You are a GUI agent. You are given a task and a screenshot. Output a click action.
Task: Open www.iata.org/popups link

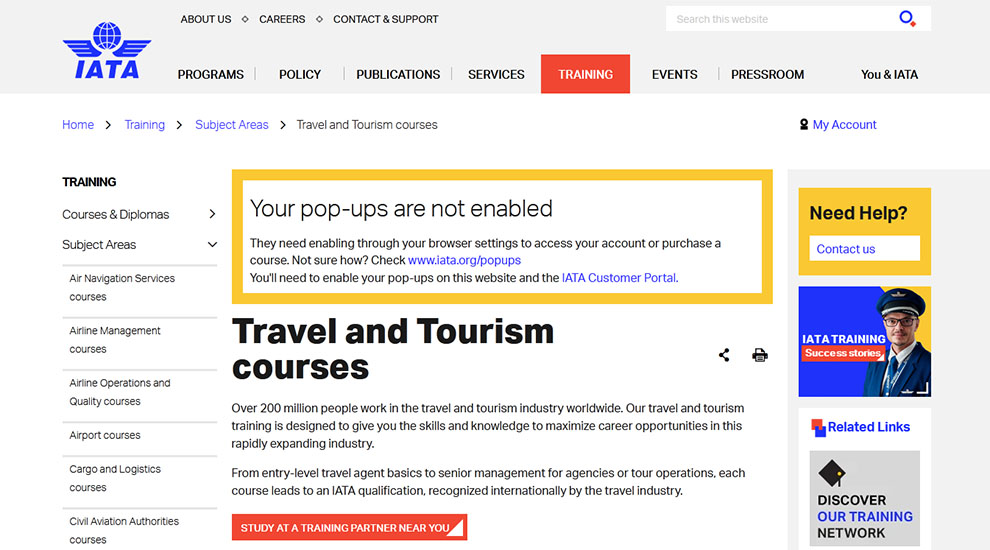tap(464, 260)
